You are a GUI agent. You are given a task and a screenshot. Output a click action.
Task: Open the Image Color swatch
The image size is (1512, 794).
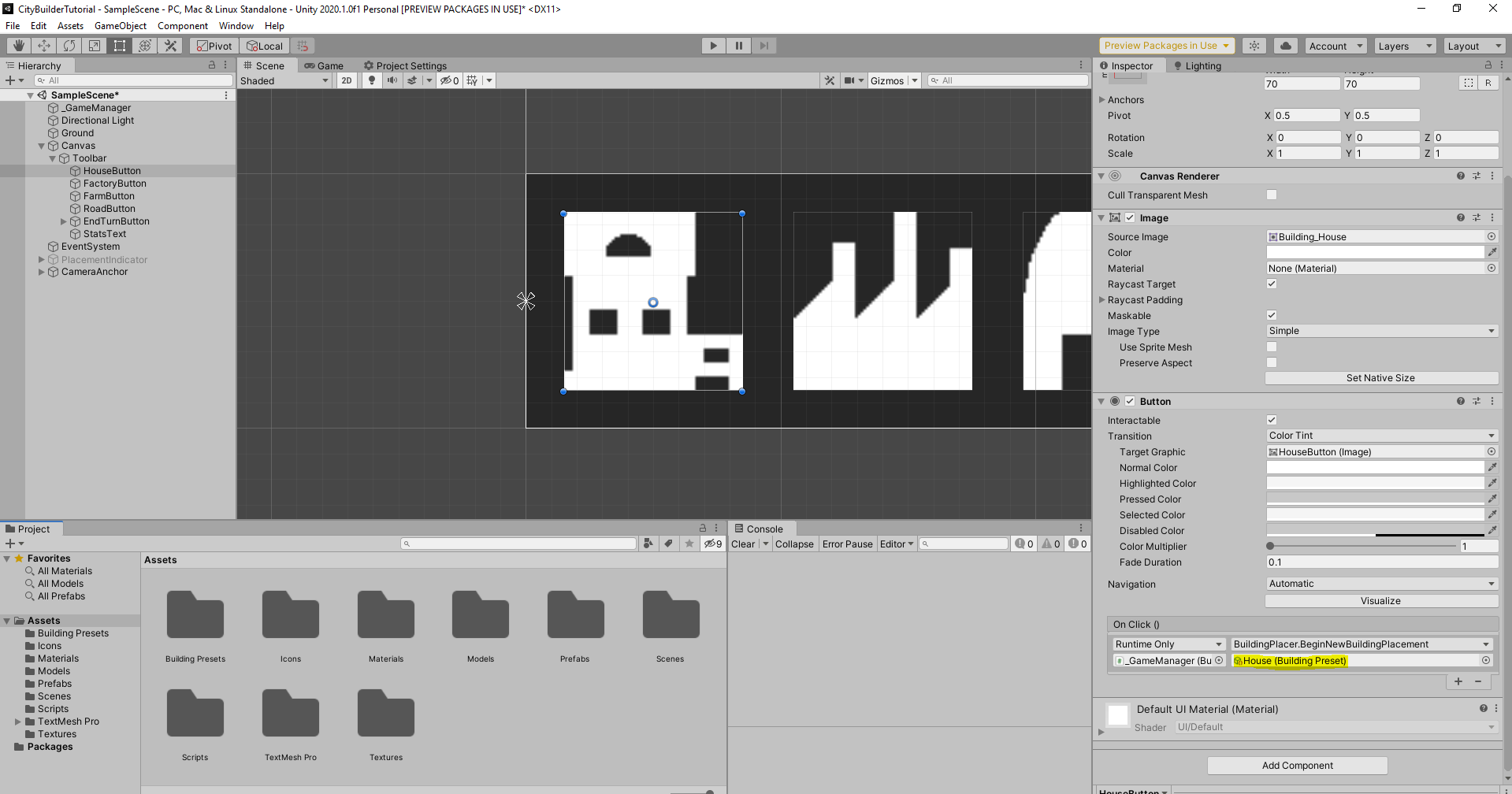coord(1375,252)
